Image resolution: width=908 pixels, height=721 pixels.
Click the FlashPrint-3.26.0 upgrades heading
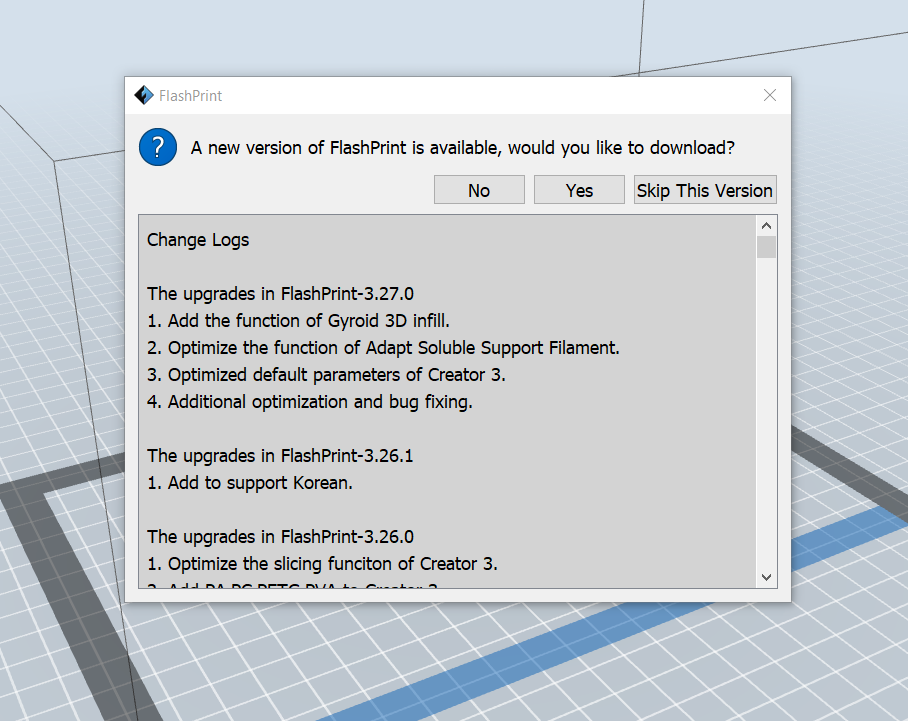tap(280, 537)
